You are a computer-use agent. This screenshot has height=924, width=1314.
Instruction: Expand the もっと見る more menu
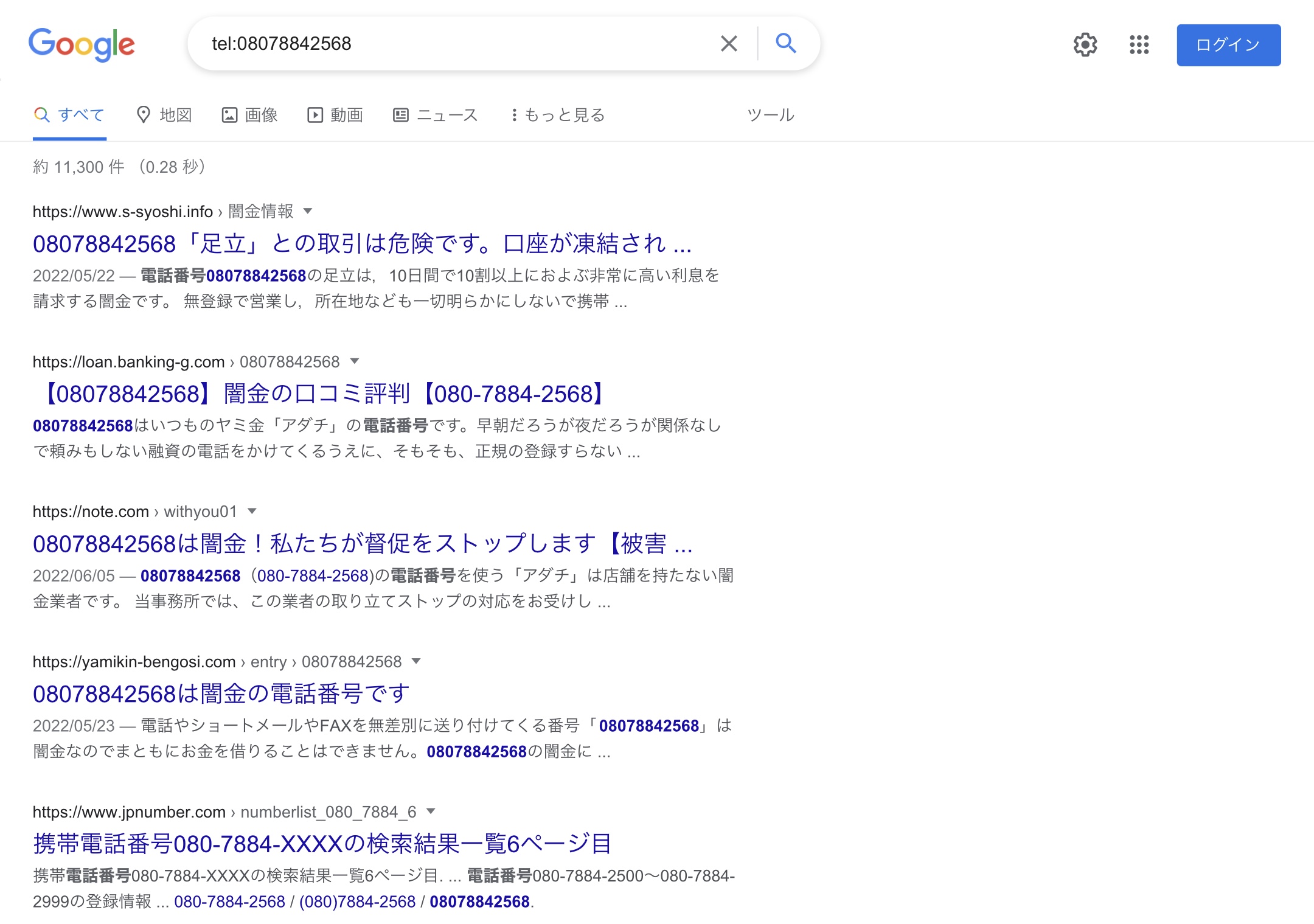coord(557,115)
